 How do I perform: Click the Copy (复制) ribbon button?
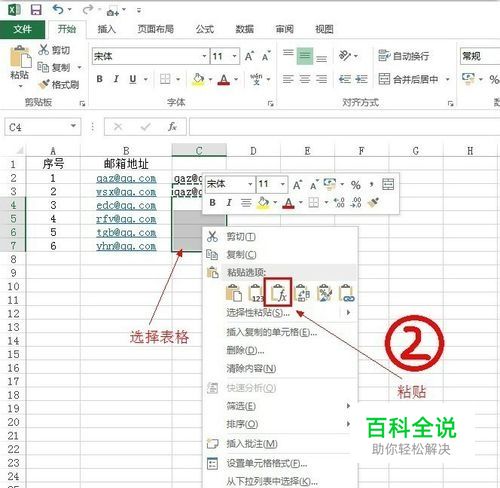[x=54, y=67]
